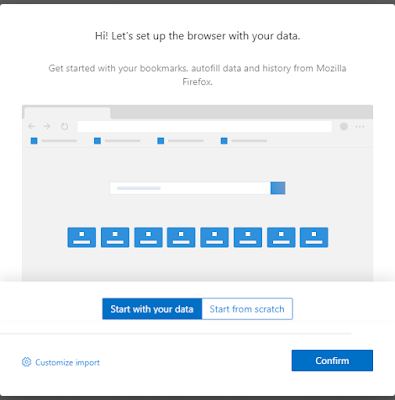The width and height of the screenshot is (395, 400).
Task: Click the profile circle in illustration
Action: (344, 127)
